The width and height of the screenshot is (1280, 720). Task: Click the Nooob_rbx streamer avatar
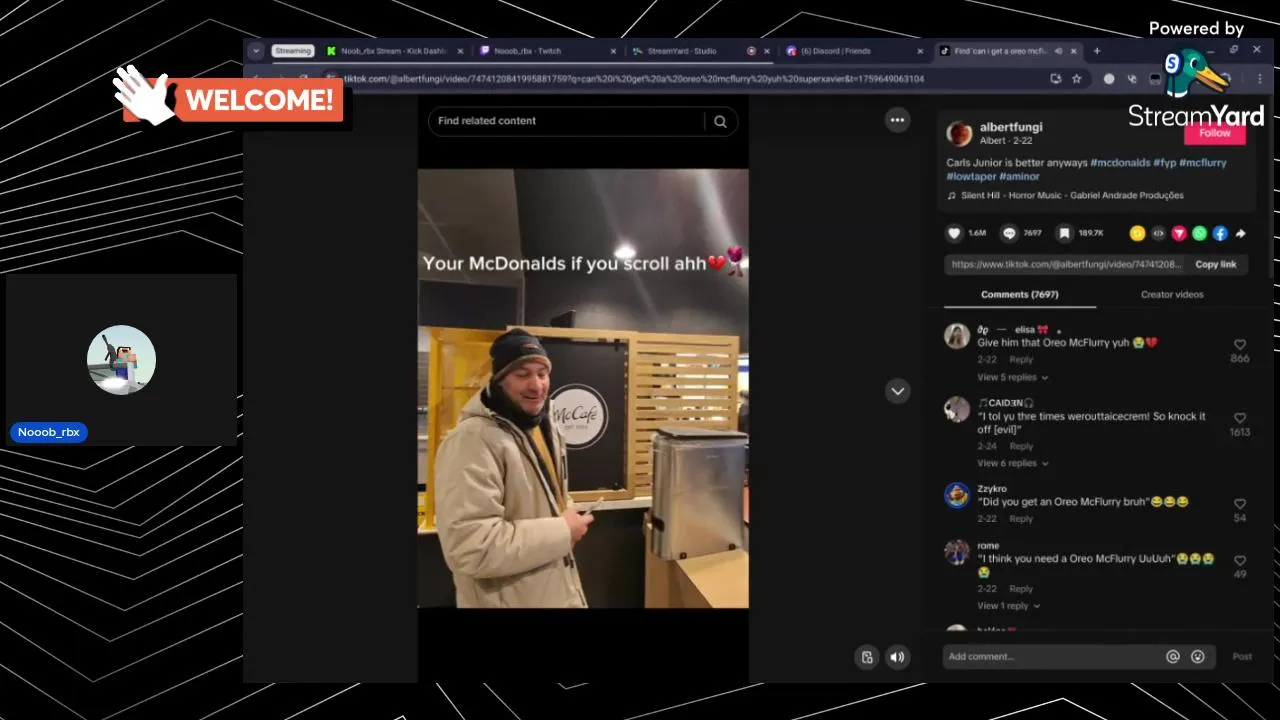pyautogui.click(x=121, y=360)
